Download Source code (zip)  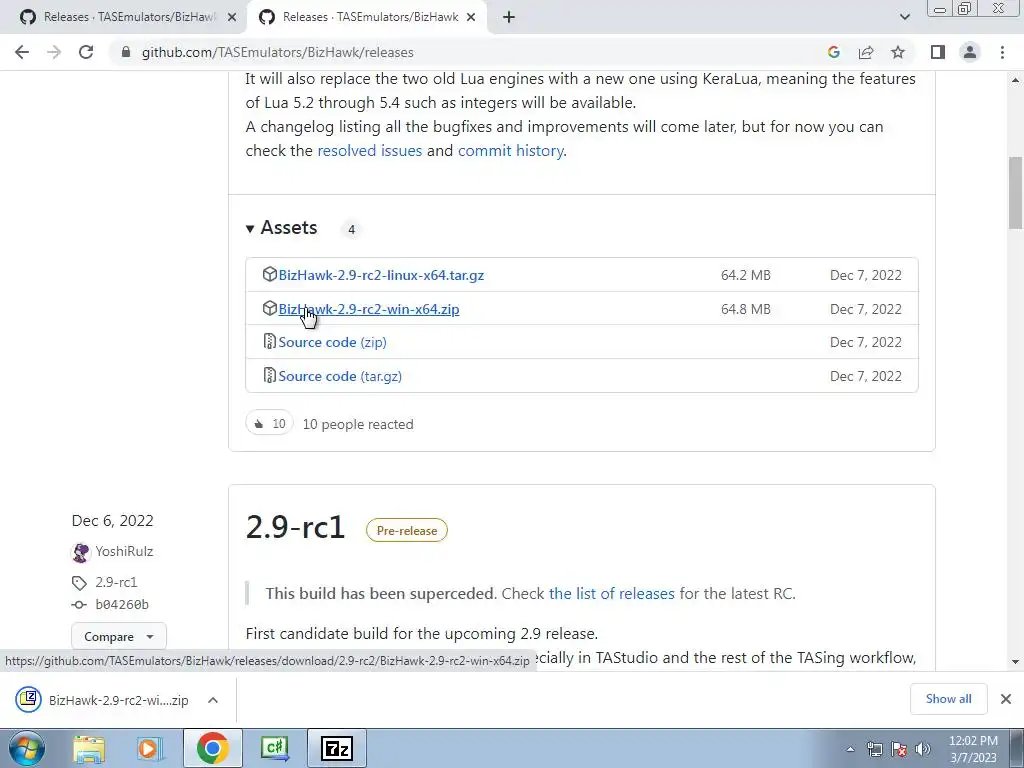click(332, 342)
